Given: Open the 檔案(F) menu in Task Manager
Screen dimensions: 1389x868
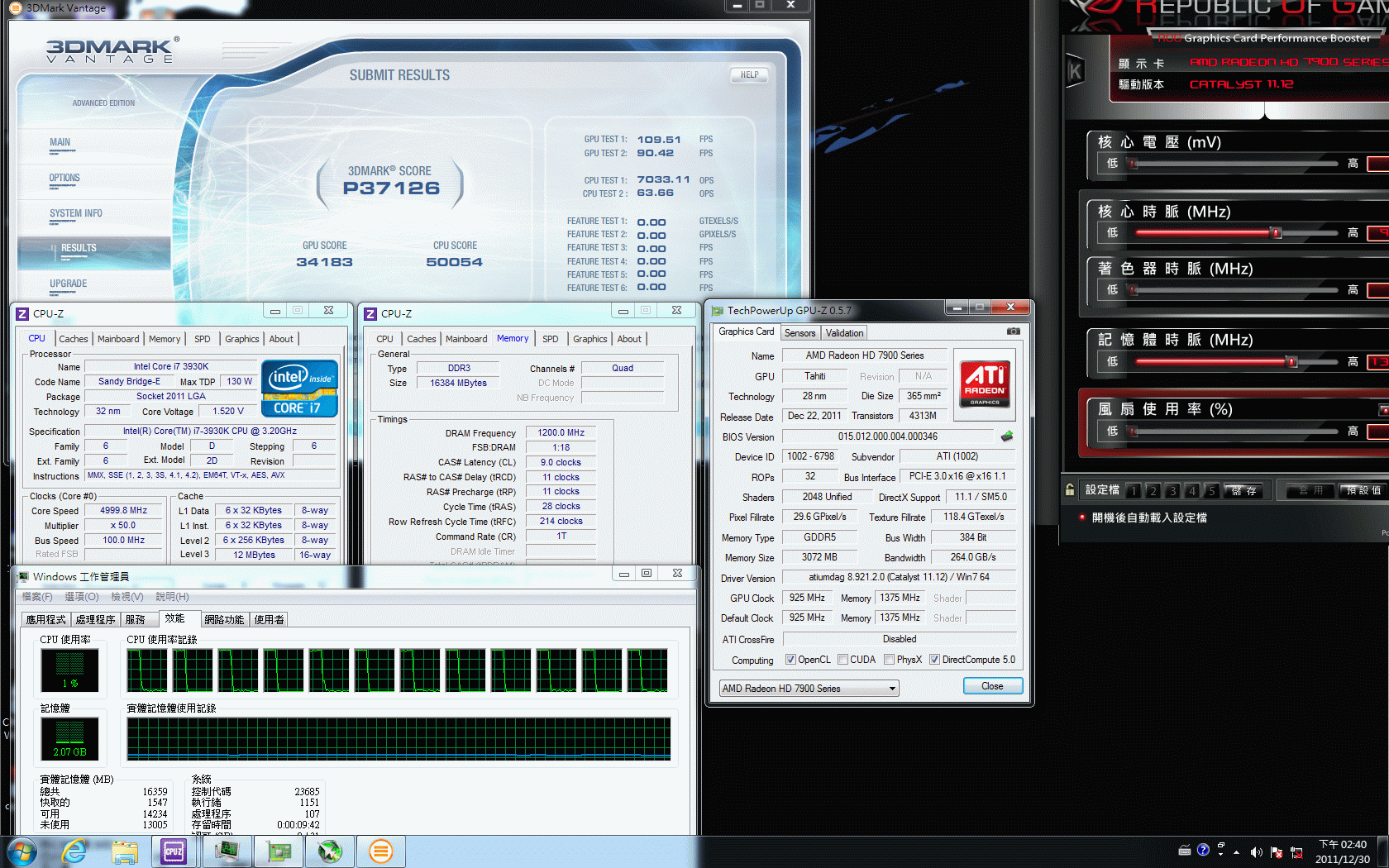Looking at the screenshot, I should pos(37,597).
